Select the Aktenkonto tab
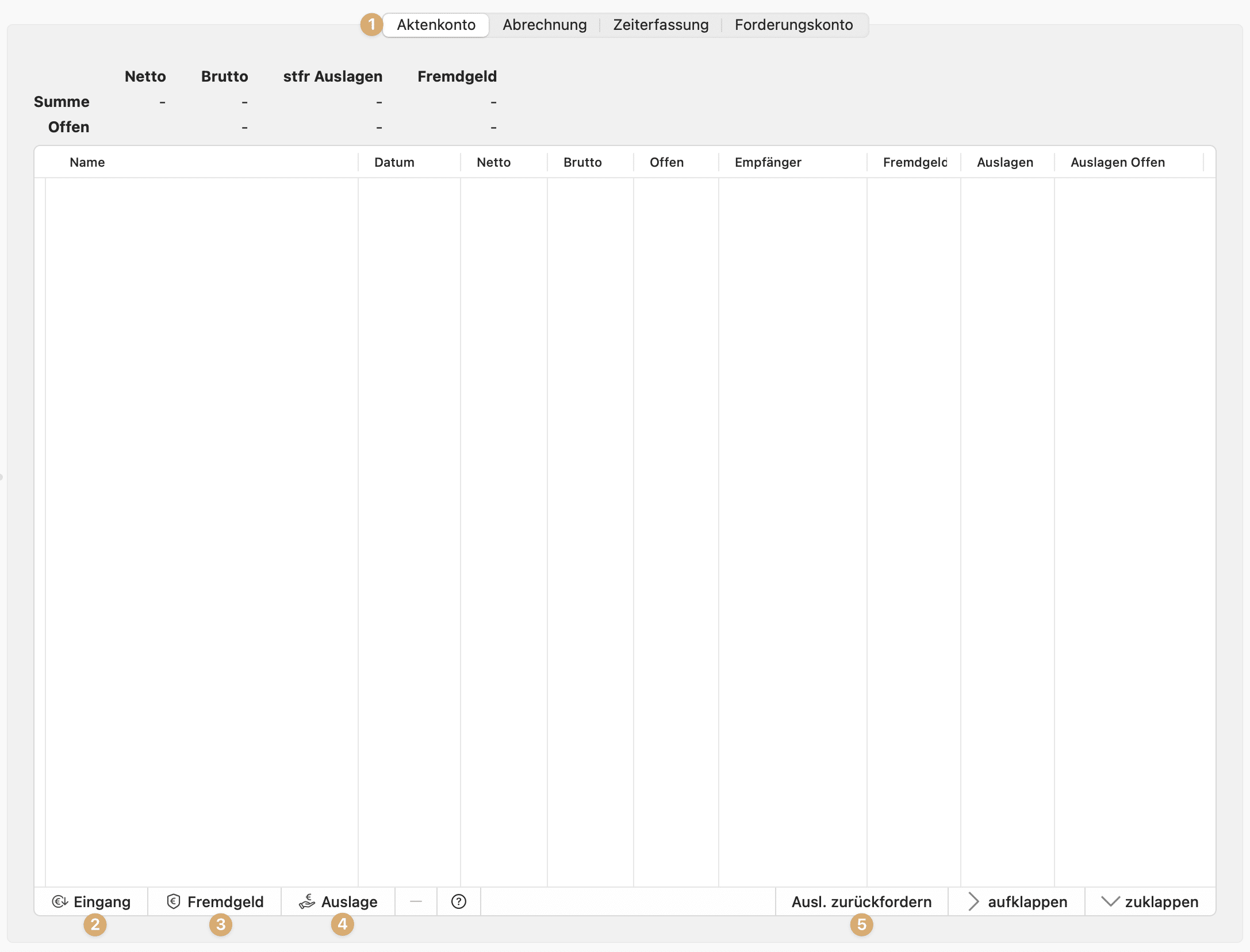 coord(436,25)
